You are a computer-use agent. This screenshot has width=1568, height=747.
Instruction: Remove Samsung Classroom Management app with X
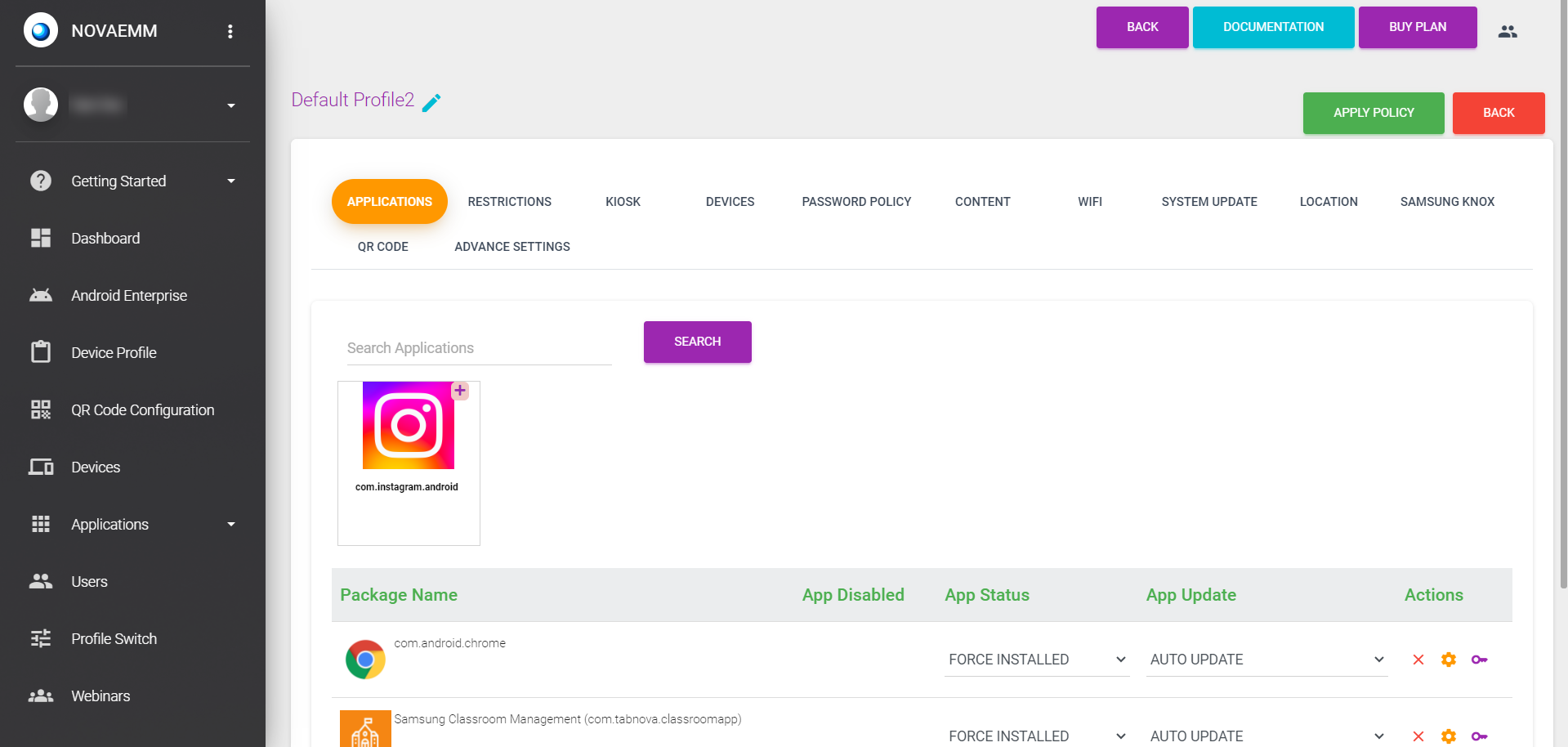tap(1418, 736)
